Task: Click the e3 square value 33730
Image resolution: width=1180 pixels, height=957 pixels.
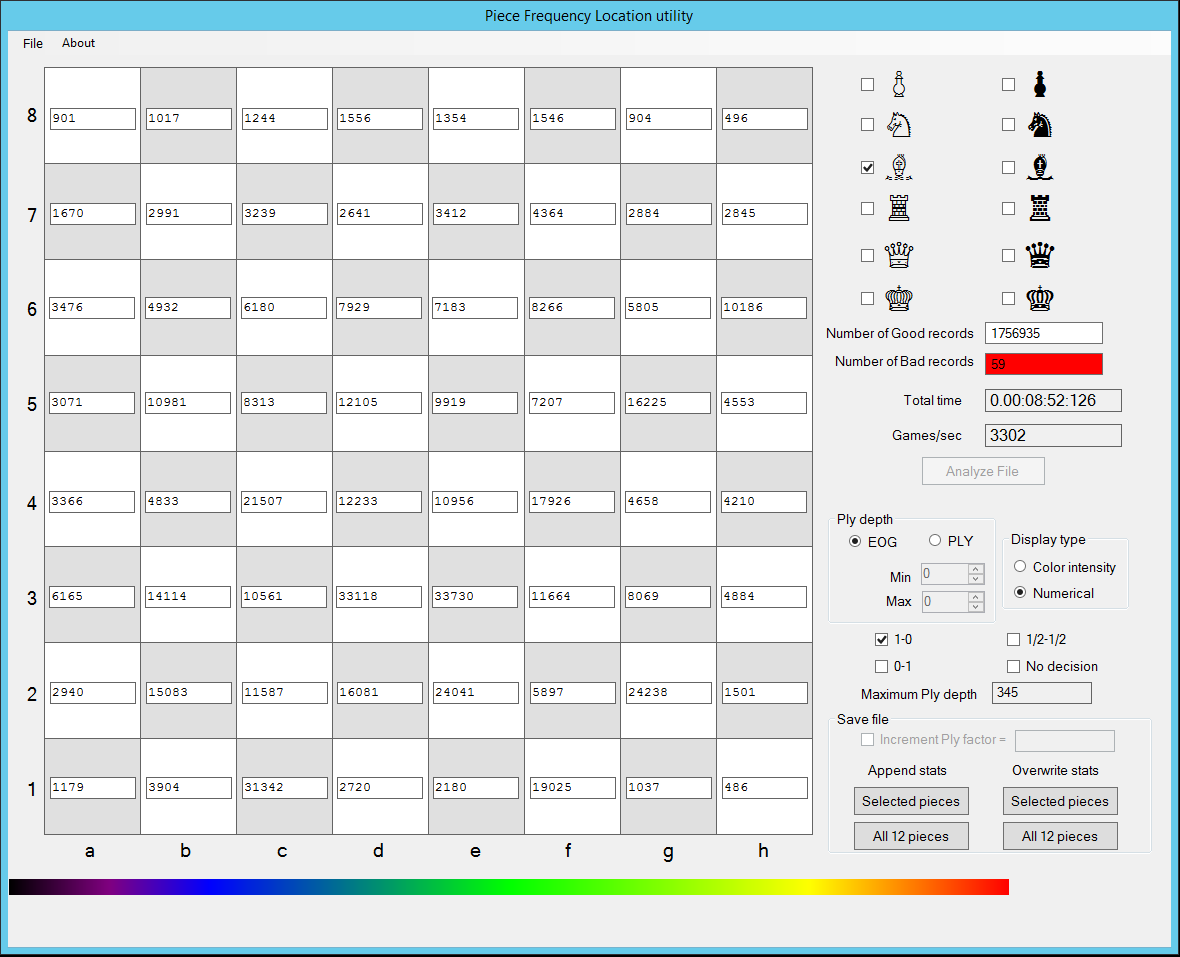Action: click(x=476, y=596)
